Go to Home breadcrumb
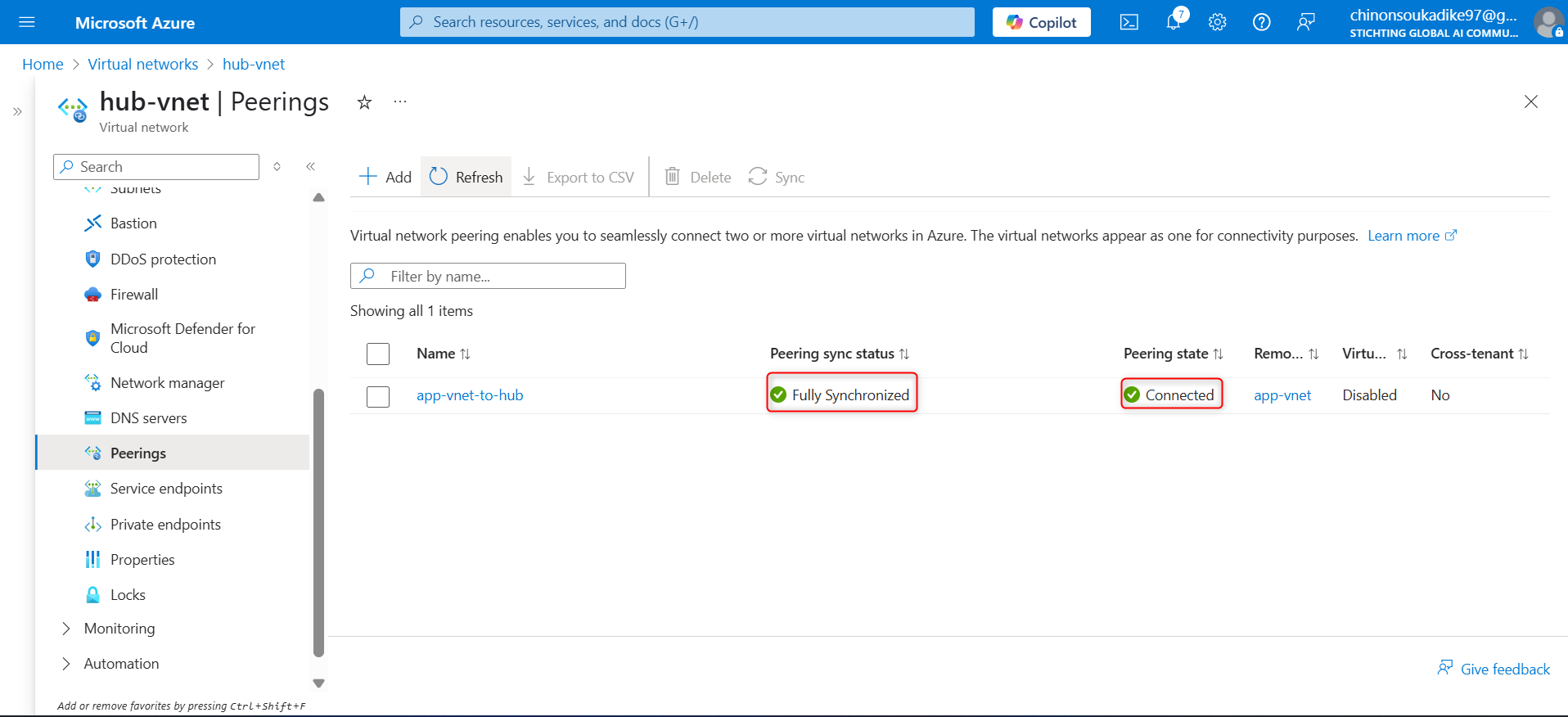Viewport: 1568px width, 717px height. (x=43, y=64)
